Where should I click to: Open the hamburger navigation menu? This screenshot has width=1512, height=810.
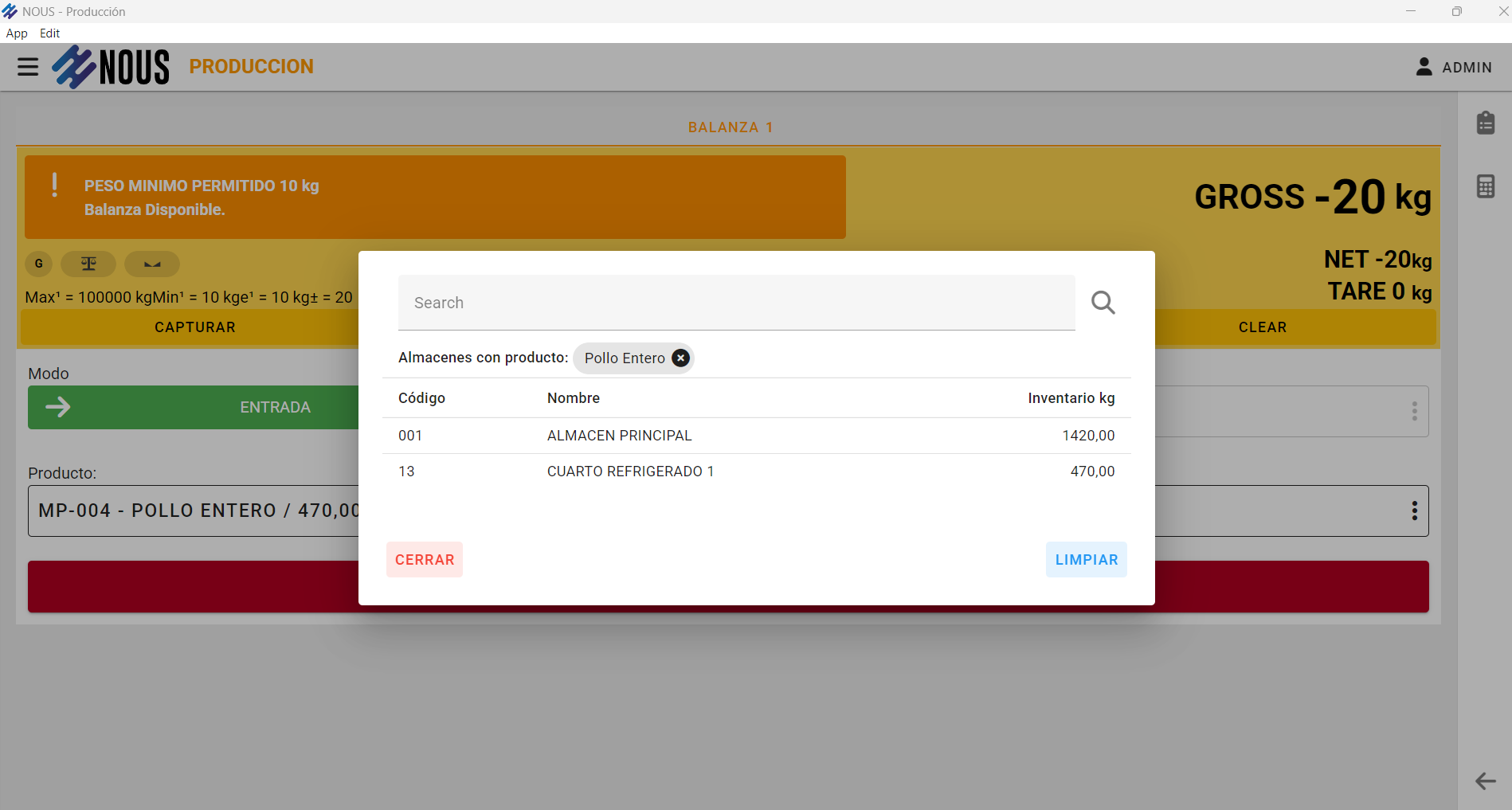(x=28, y=67)
